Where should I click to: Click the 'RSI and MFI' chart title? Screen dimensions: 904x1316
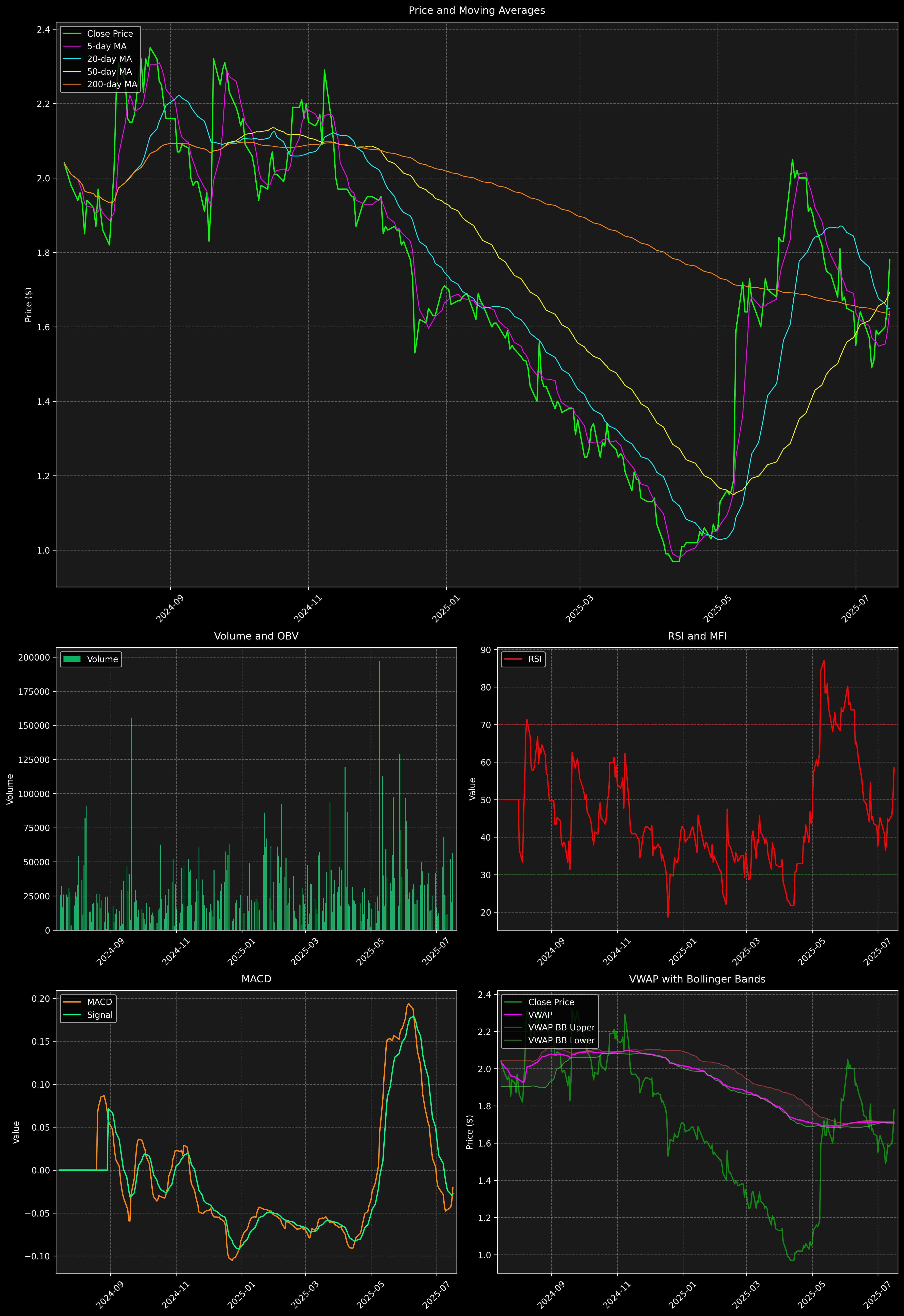tap(697, 636)
